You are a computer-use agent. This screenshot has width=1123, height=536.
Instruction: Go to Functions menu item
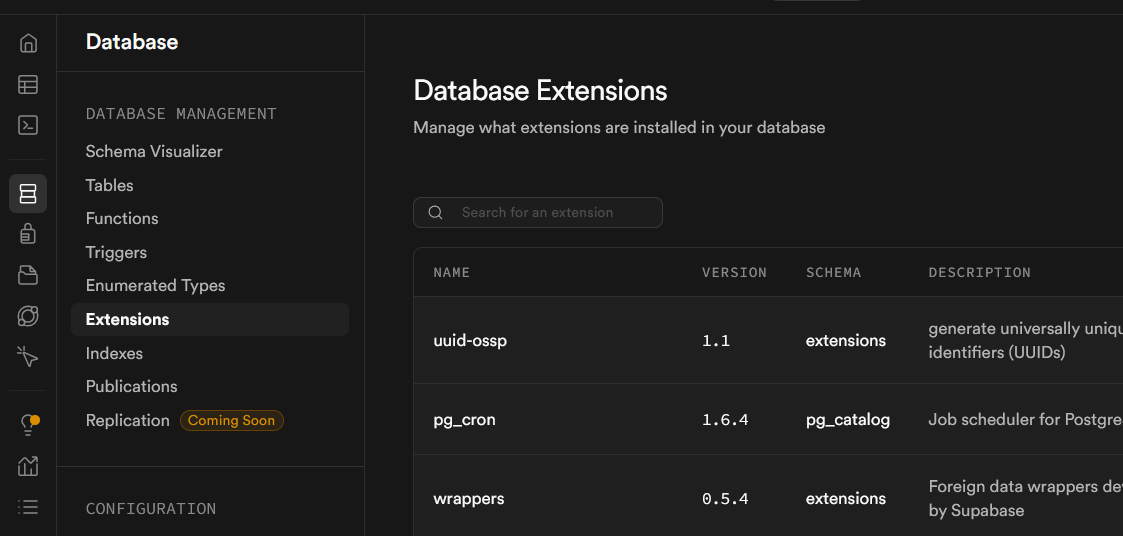[122, 219]
